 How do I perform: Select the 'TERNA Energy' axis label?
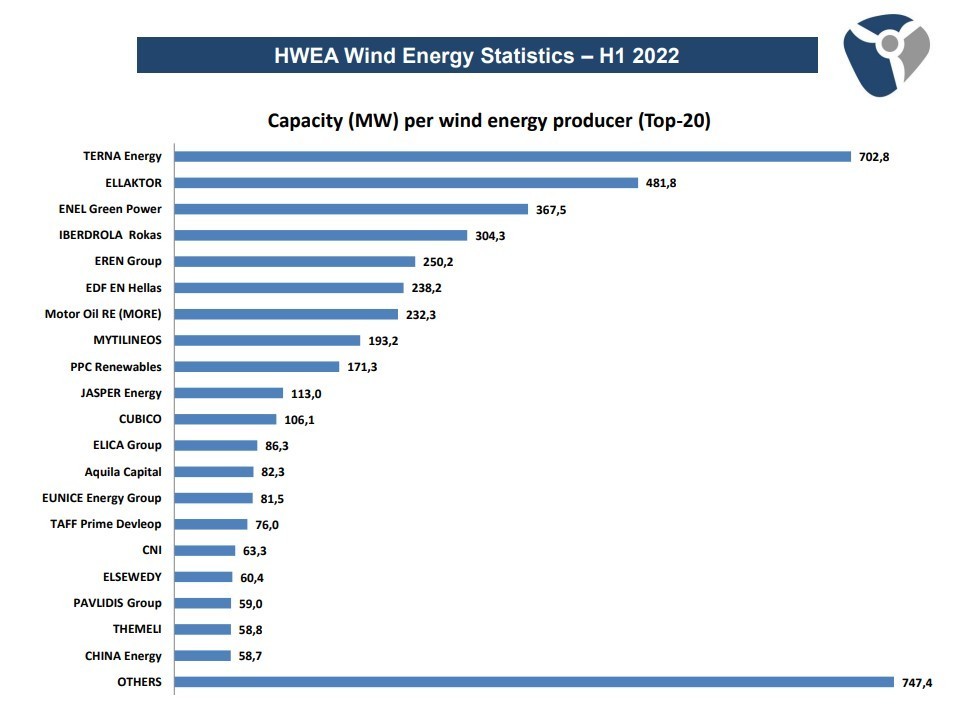click(122, 156)
